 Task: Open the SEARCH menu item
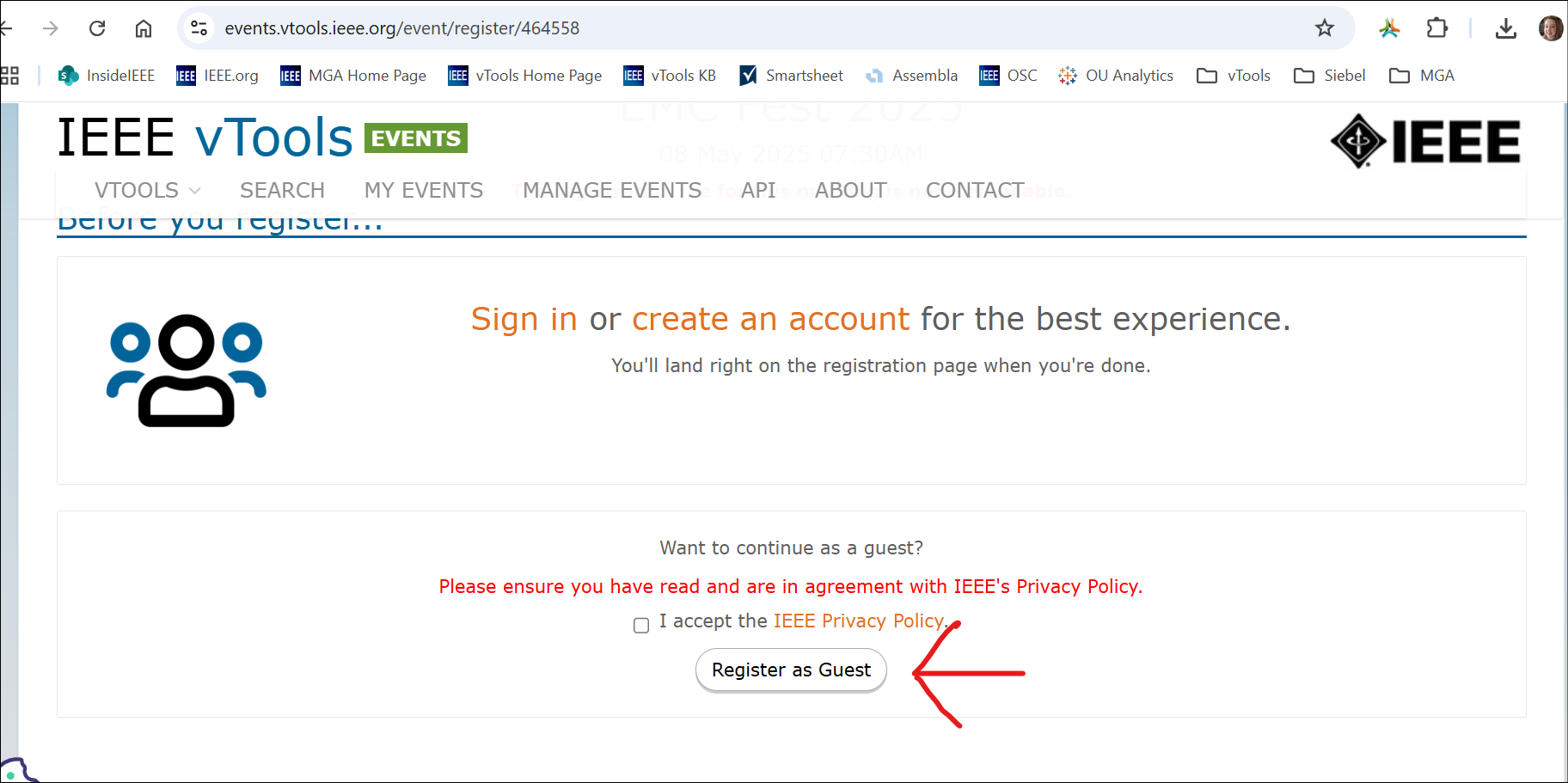pos(282,190)
